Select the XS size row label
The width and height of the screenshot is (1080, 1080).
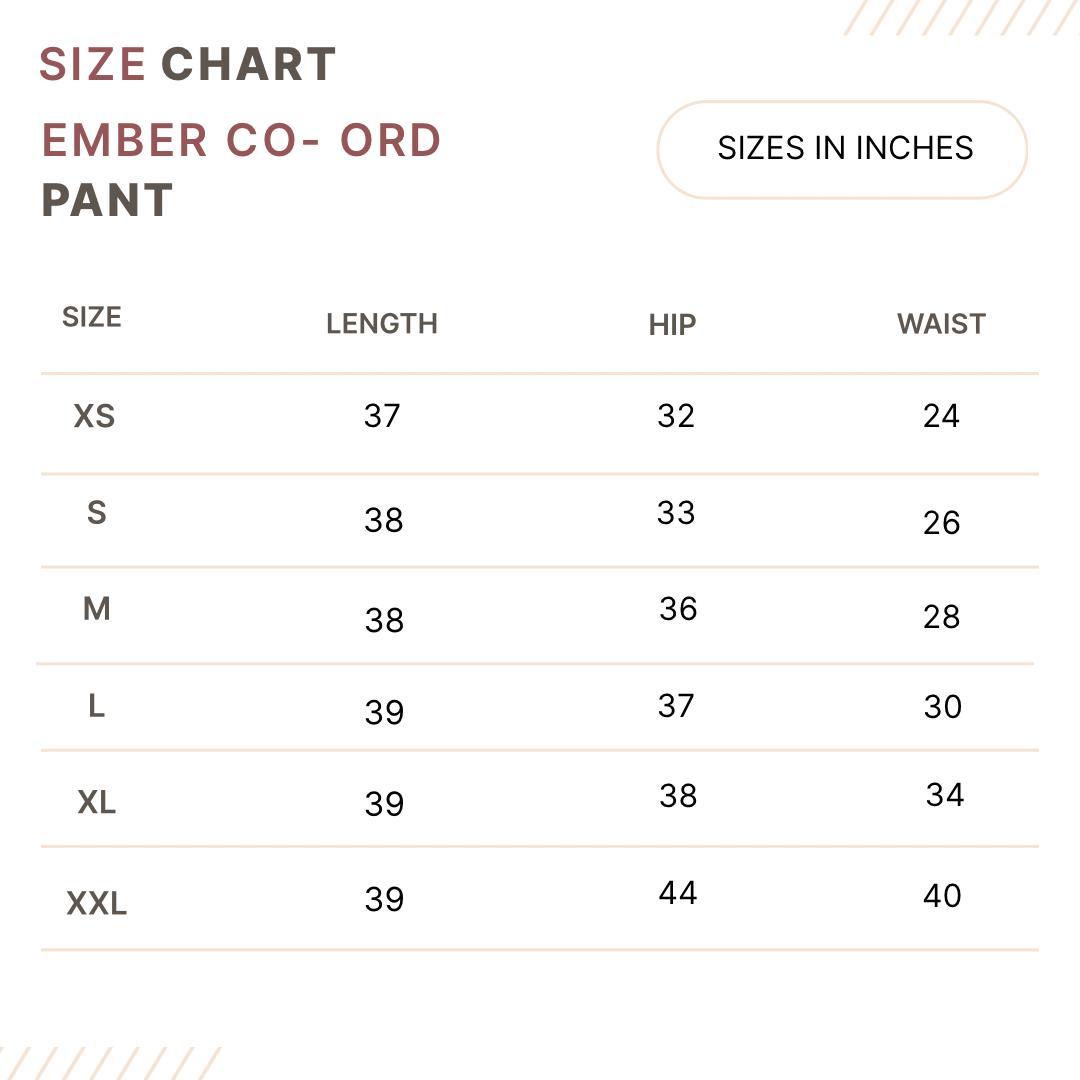point(94,416)
